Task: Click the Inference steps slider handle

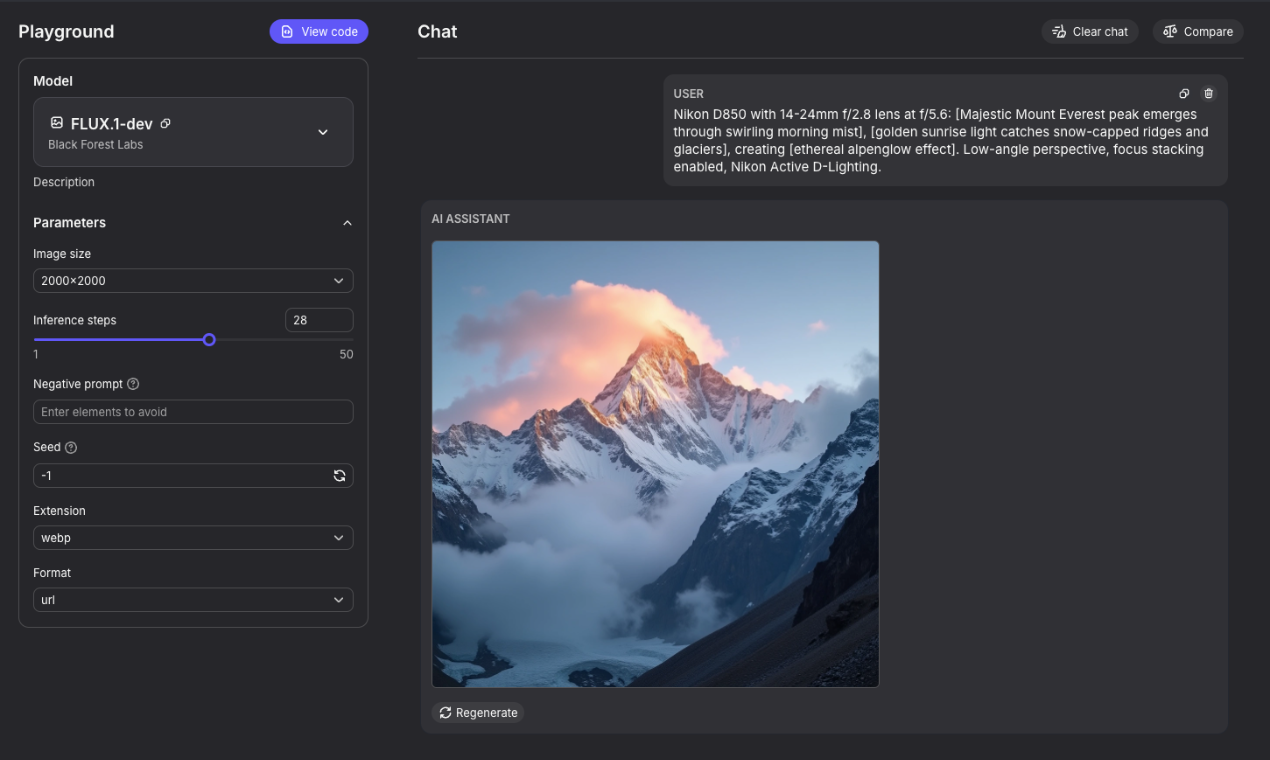Action: click(x=209, y=340)
